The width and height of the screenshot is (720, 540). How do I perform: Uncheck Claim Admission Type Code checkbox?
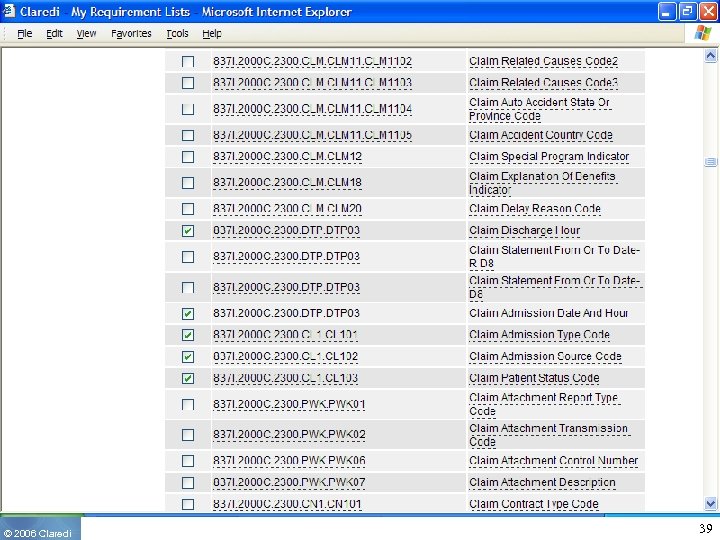[x=188, y=335]
